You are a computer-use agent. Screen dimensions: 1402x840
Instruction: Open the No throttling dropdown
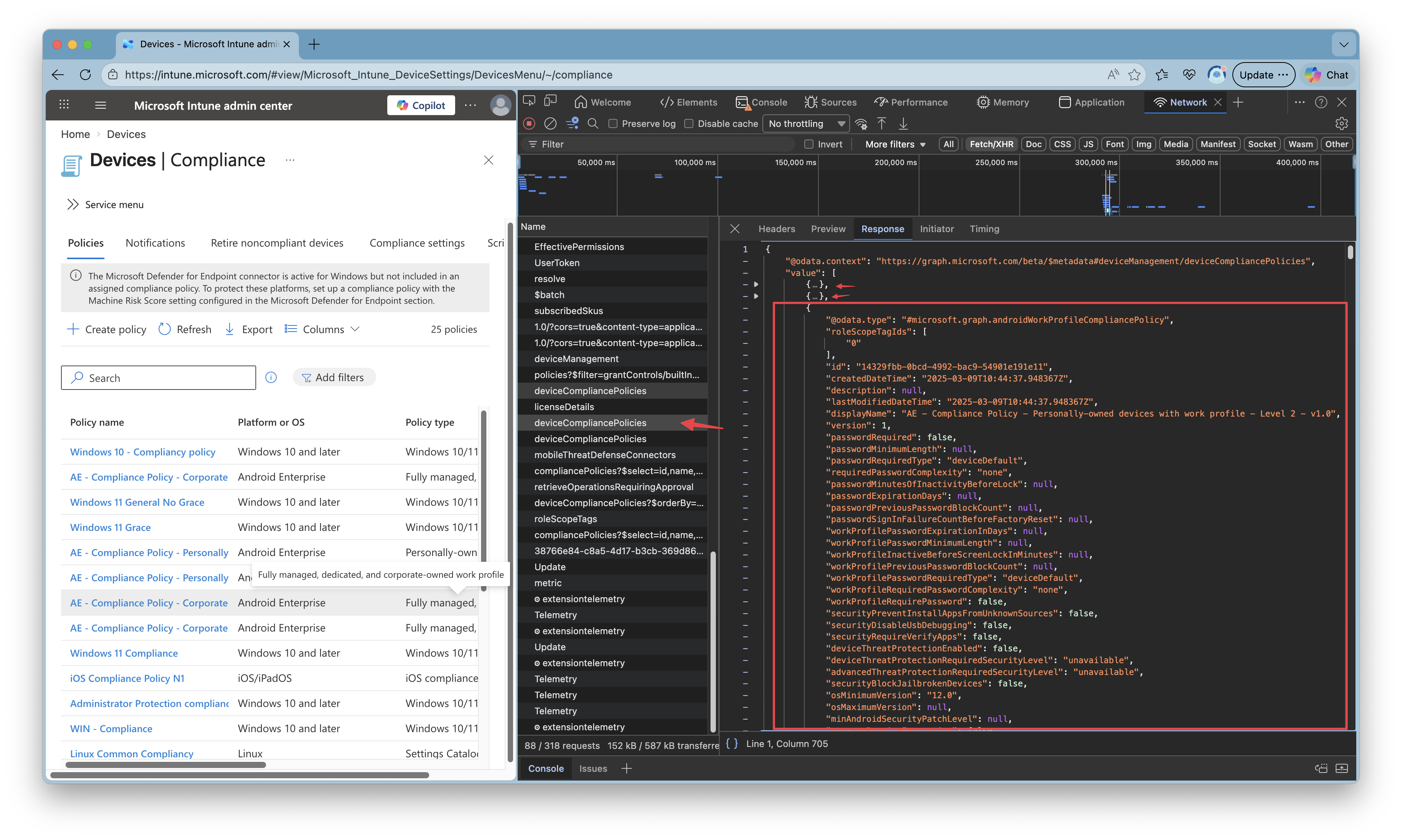(805, 123)
